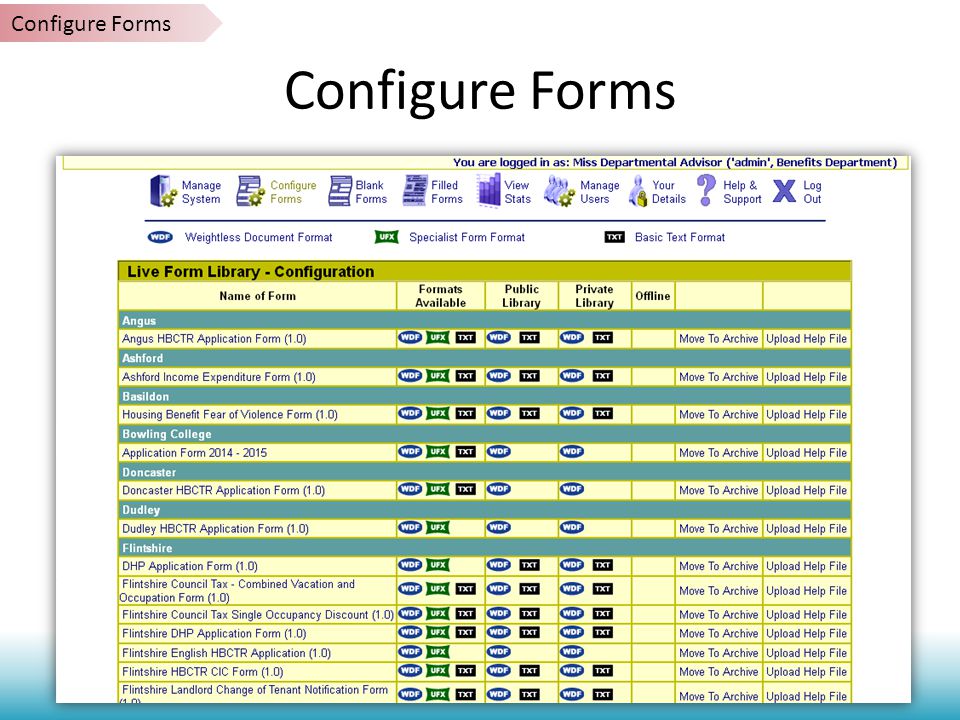This screenshot has width=960, height=720.
Task: Move Flintshire HBCTR CIC Form to archive
Action: [719, 672]
